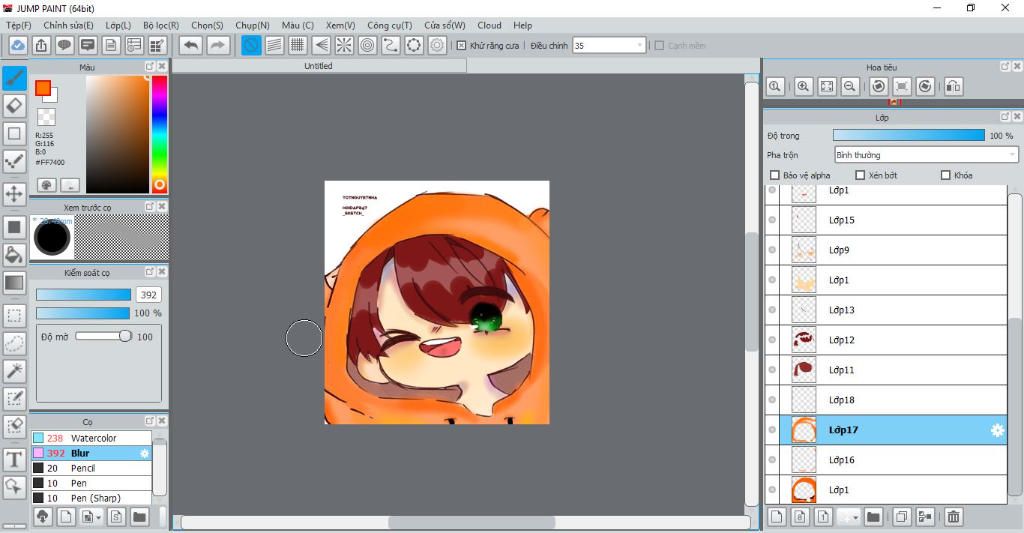Toggle visibility of layer Lớp9
Image resolution: width=1024 pixels, height=533 pixels.
click(772, 250)
